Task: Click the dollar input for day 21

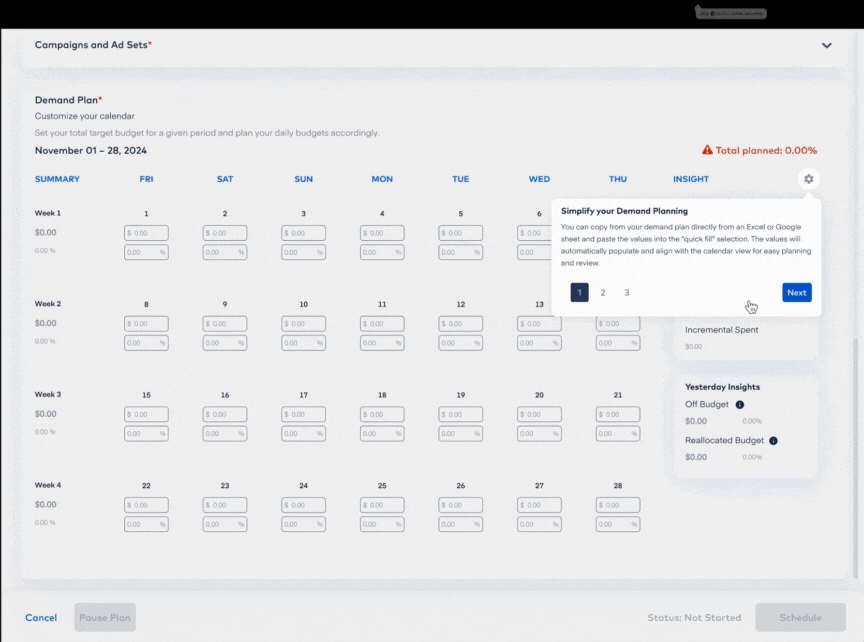Action: coord(618,414)
